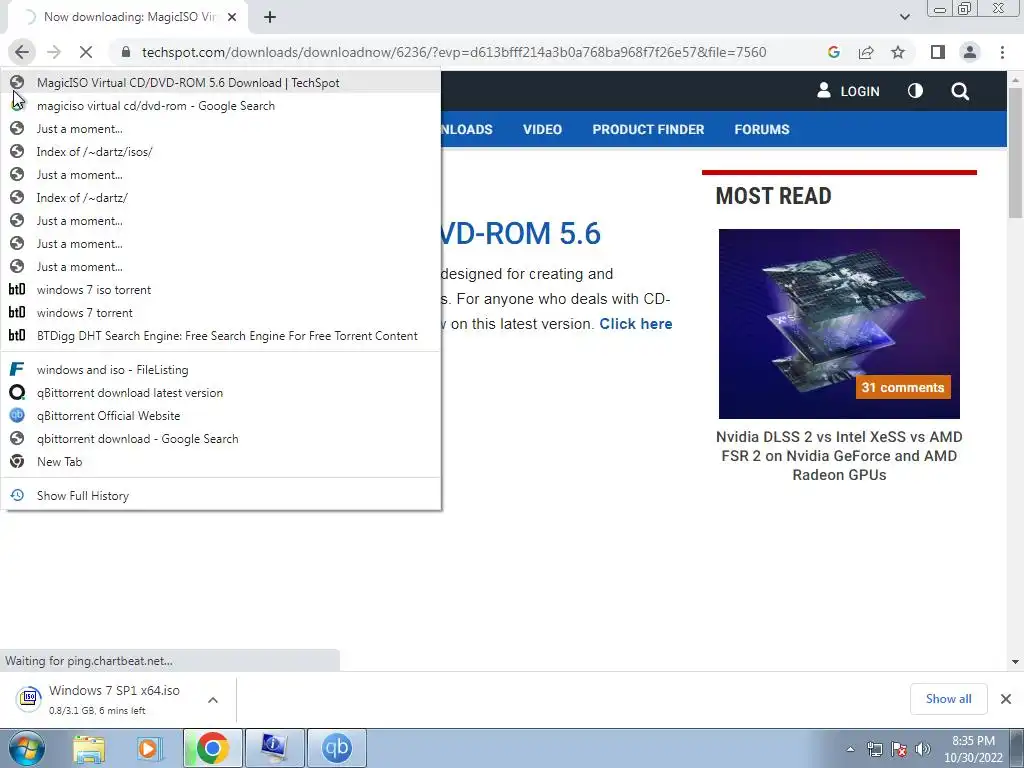1024x768 pixels.
Task: Select 'qbittorrent download - Google Search' history entry
Action: [x=221, y=439]
